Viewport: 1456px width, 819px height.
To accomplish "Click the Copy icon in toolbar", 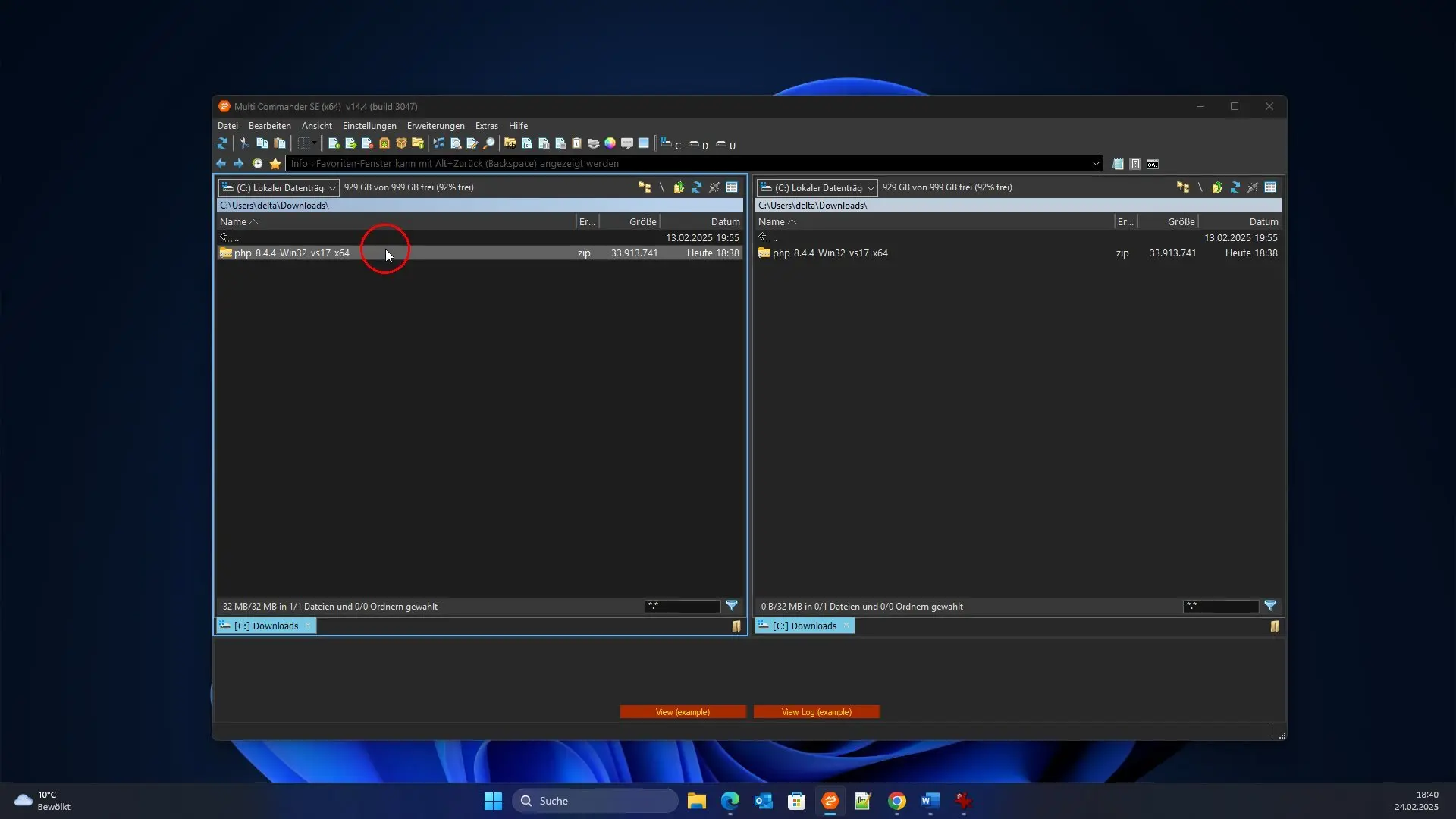I will coord(262,143).
